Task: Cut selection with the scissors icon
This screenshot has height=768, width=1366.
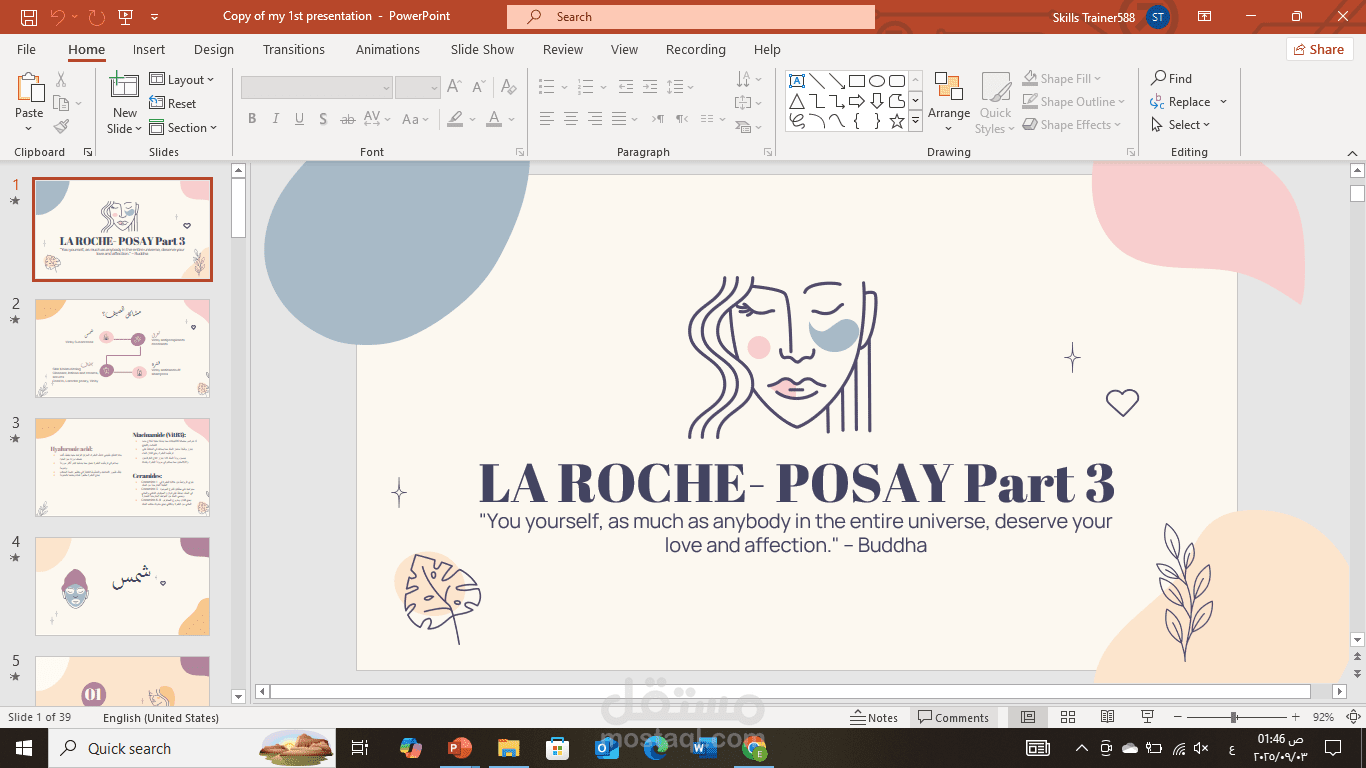Action: 61,79
